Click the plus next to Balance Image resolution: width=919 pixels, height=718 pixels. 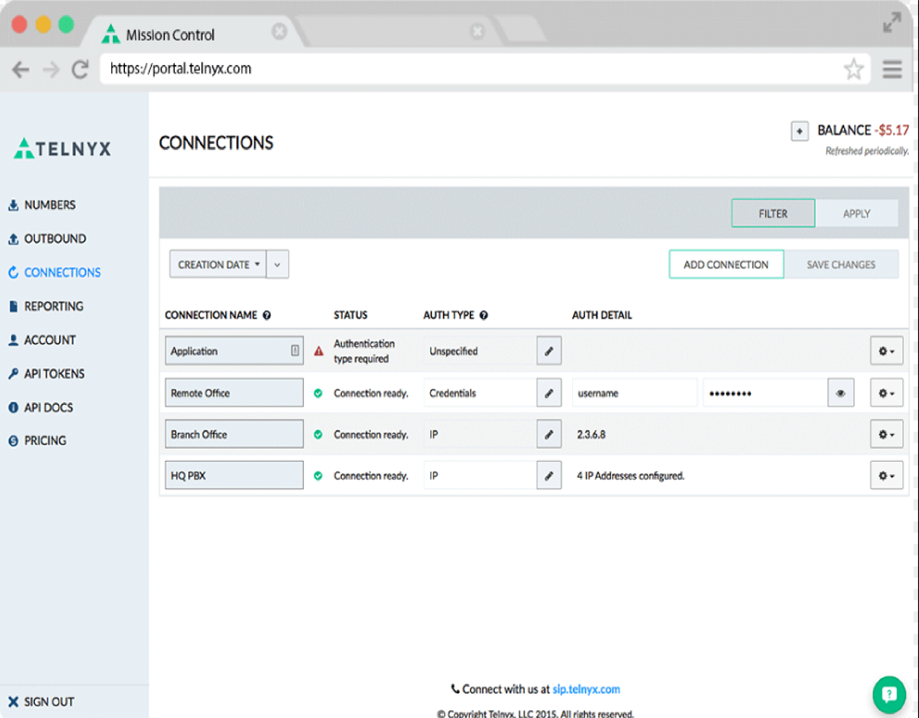click(x=799, y=130)
